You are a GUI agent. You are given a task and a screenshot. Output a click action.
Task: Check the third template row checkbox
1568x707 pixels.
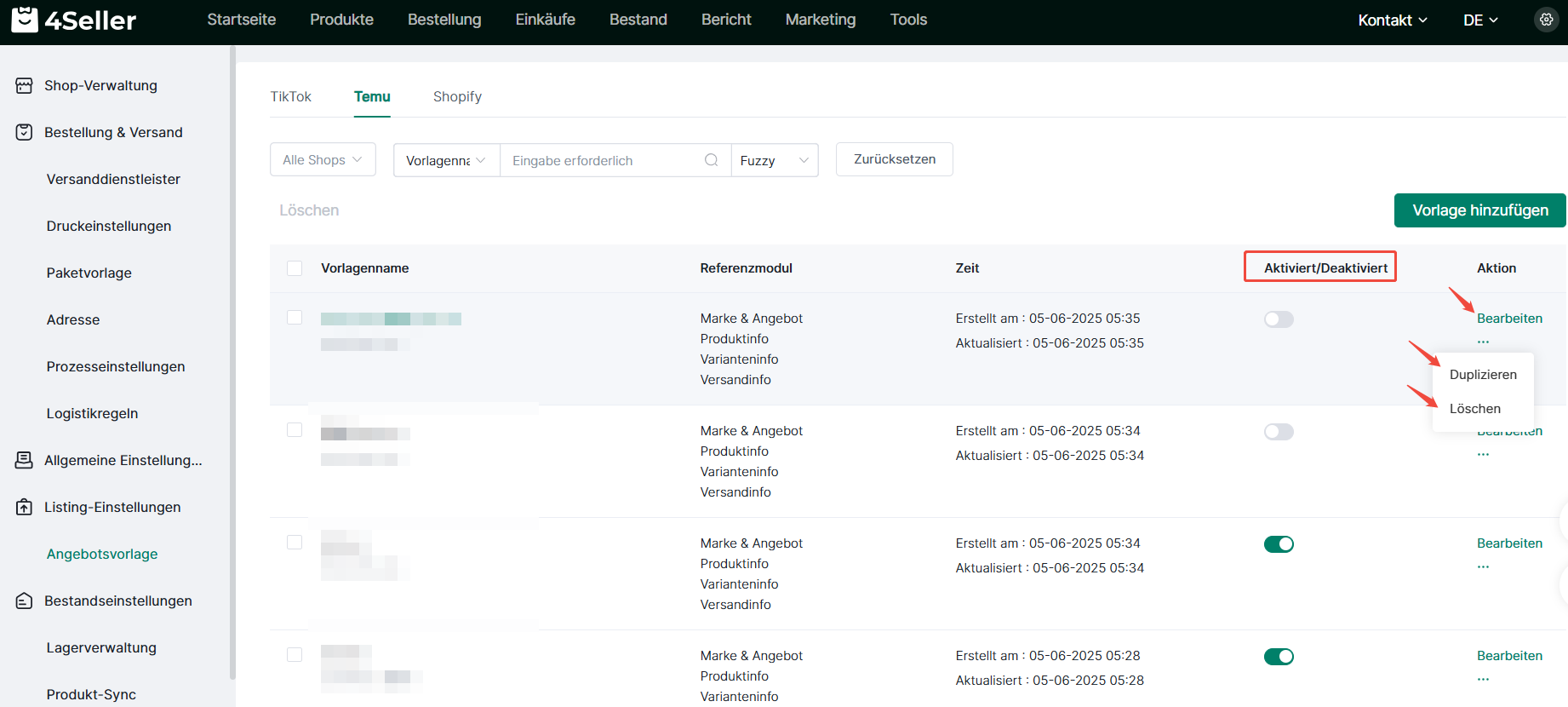coord(295,543)
